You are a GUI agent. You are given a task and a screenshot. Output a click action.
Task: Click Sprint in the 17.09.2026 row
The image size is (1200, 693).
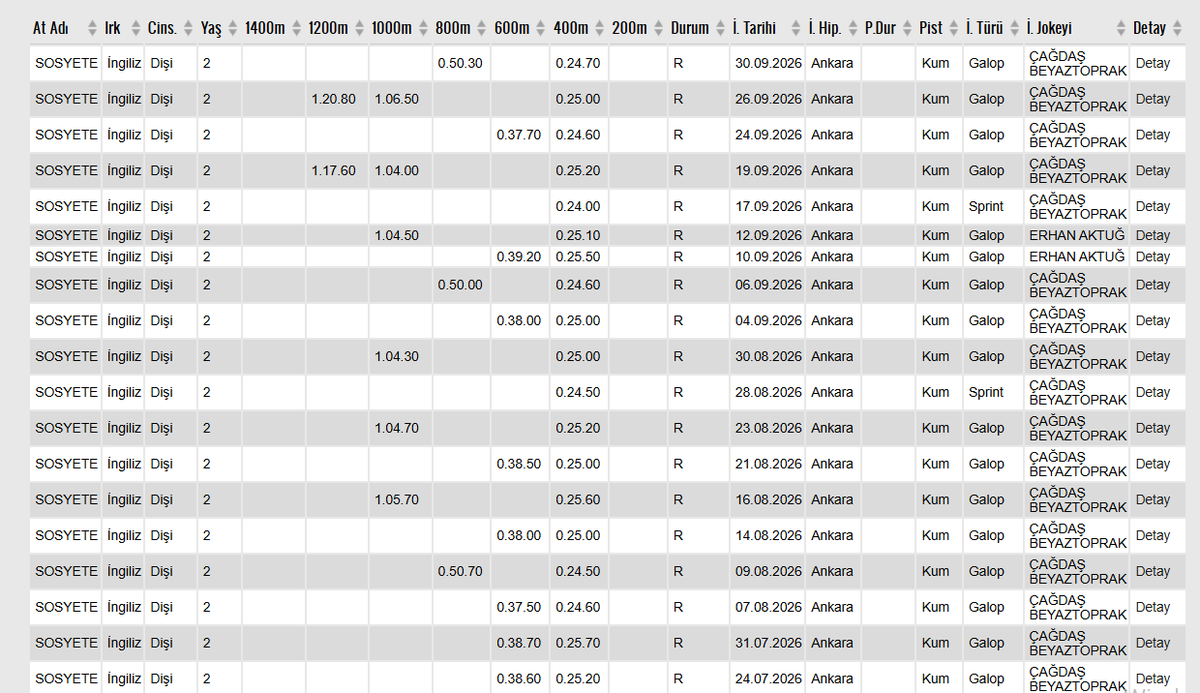(986, 206)
